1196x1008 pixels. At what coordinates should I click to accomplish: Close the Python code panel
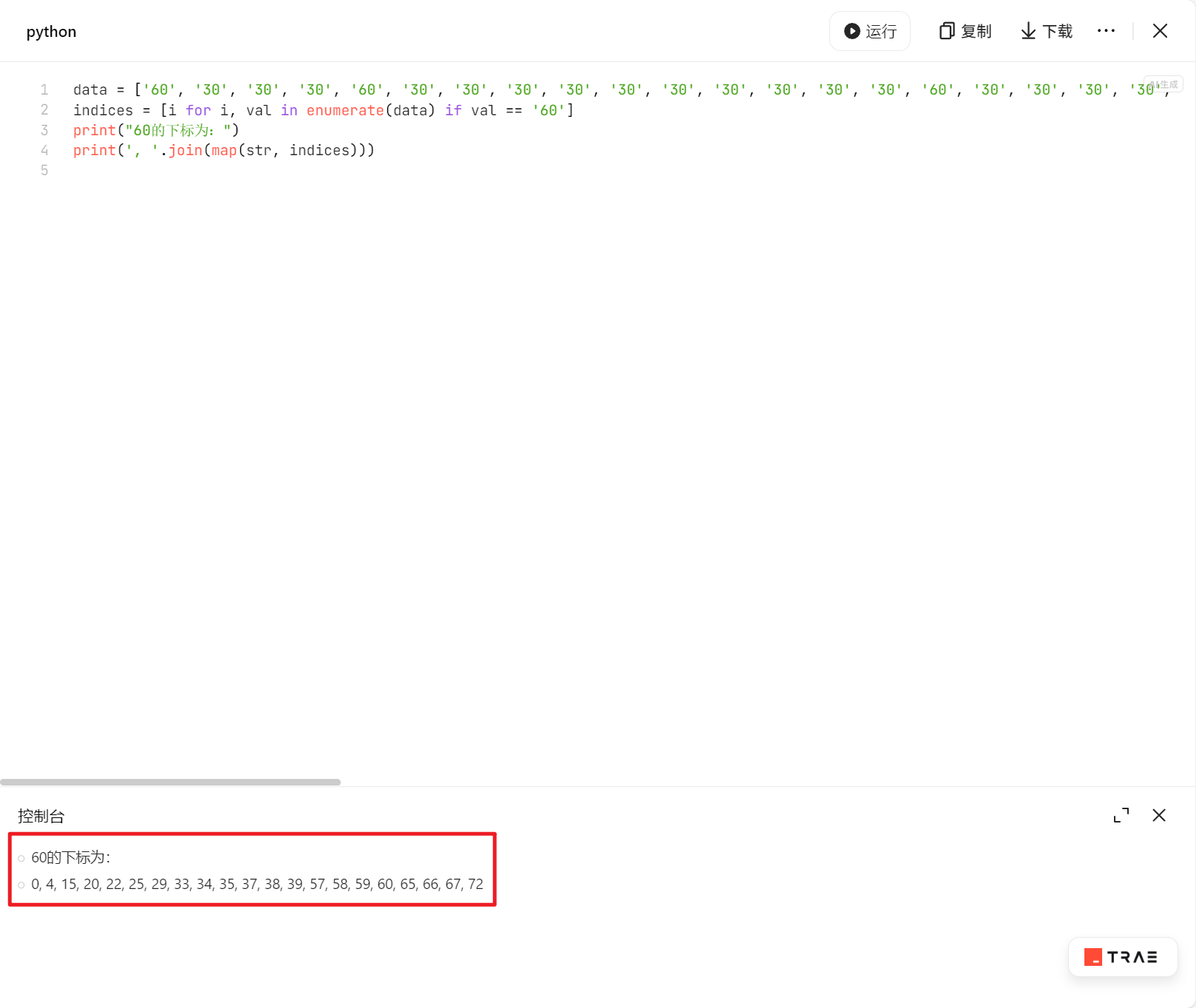[x=1160, y=31]
